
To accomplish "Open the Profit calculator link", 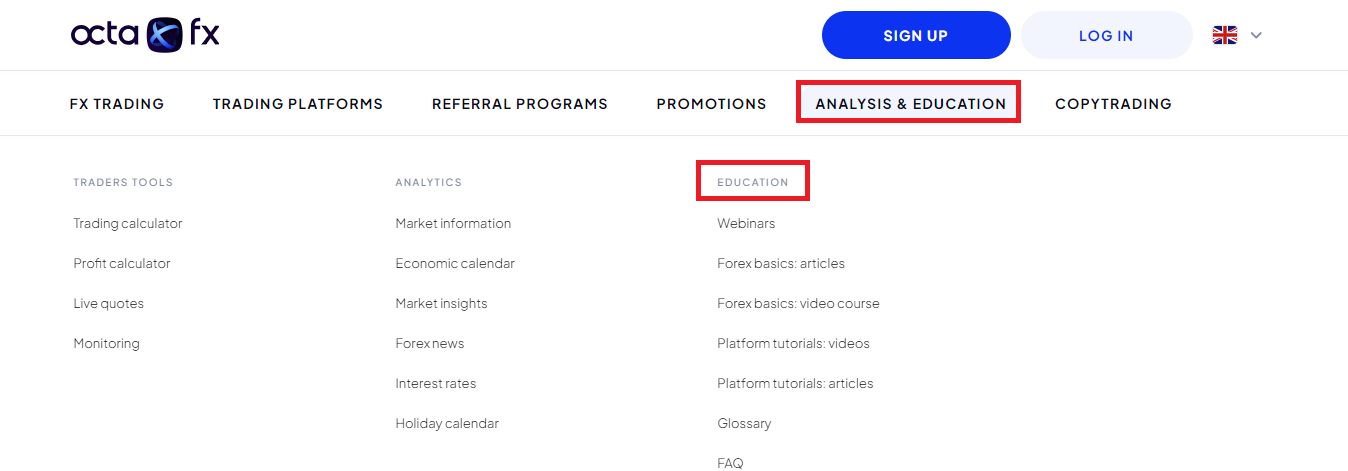I will pos(122,264).
